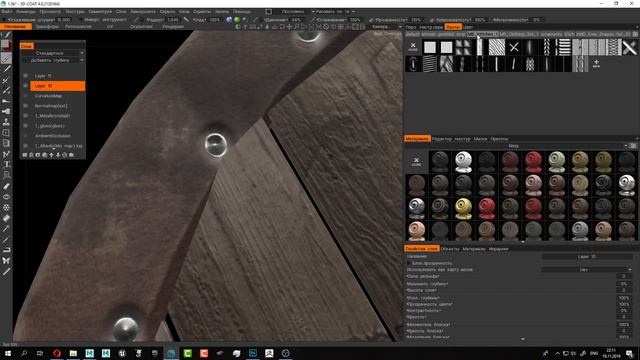Open the 'Камера' dropdown
Image resolution: width=640 pixels, height=360 pixels.
[386, 27]
